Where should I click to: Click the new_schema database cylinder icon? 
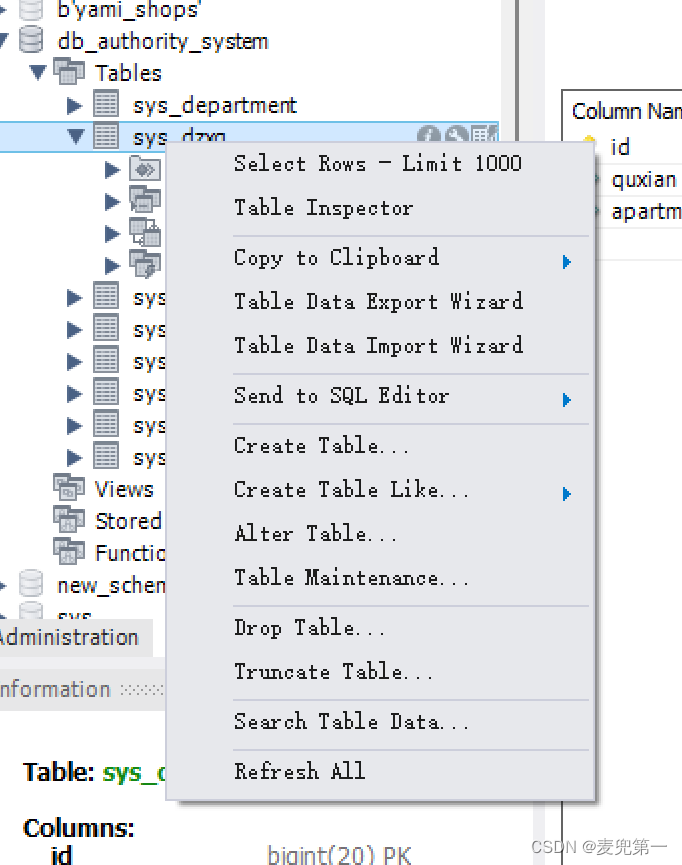click(30, 585)
